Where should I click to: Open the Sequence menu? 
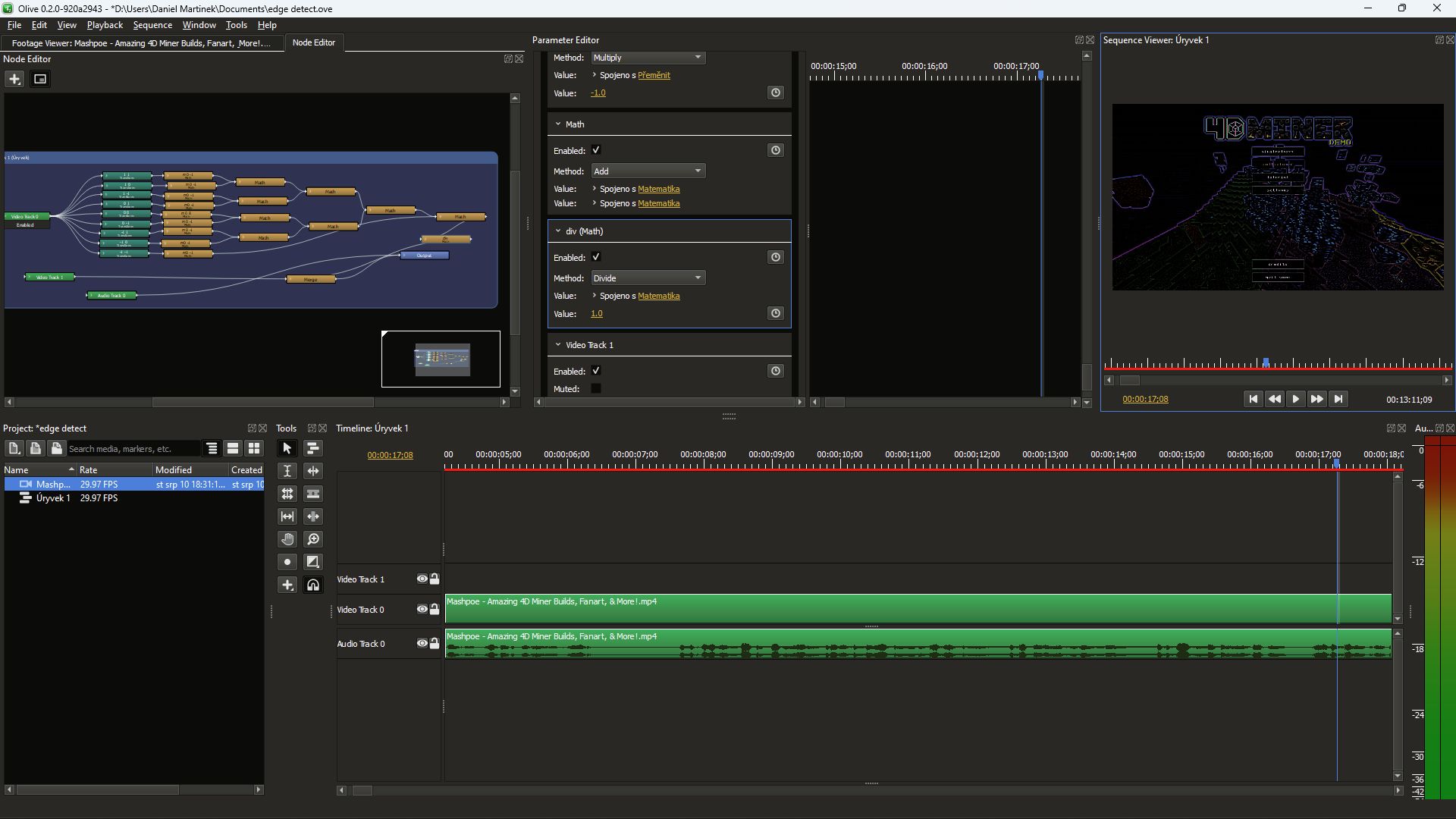[152, 25]
